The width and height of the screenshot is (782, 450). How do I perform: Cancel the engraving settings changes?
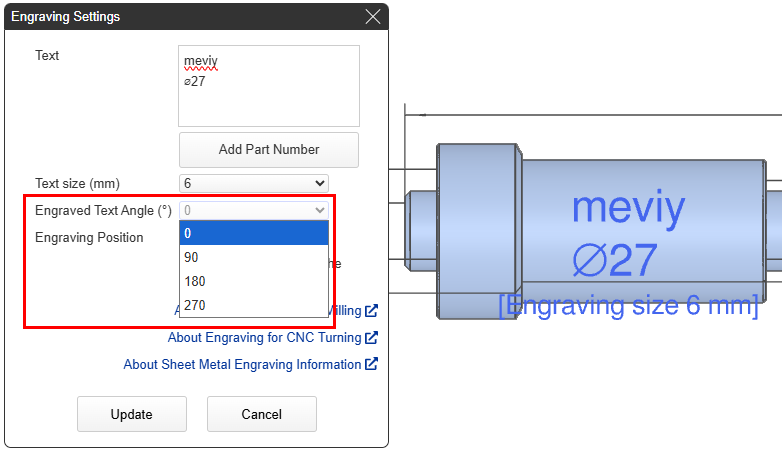(x=262, y=414)
